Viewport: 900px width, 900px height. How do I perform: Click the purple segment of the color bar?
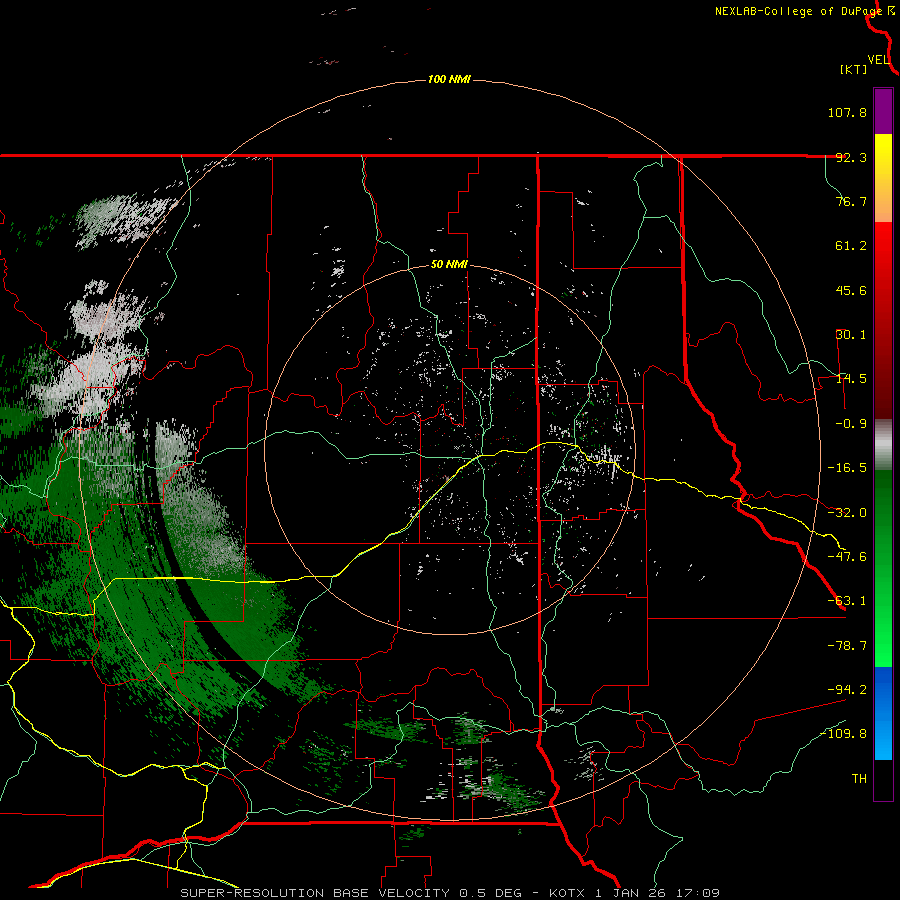[x=883, y=112]
